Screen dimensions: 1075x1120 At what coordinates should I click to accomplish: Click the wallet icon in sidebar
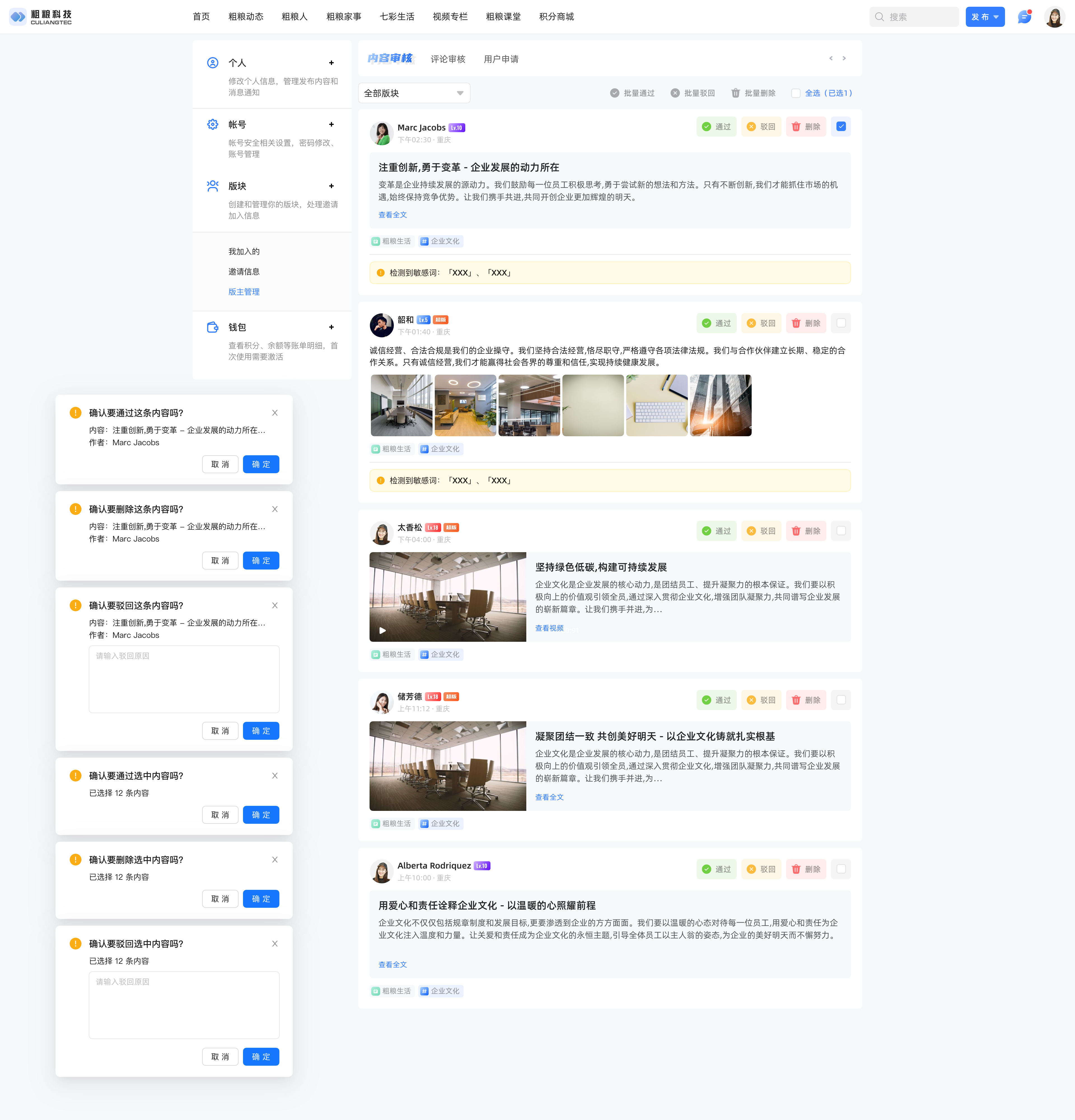click(212, 327)
